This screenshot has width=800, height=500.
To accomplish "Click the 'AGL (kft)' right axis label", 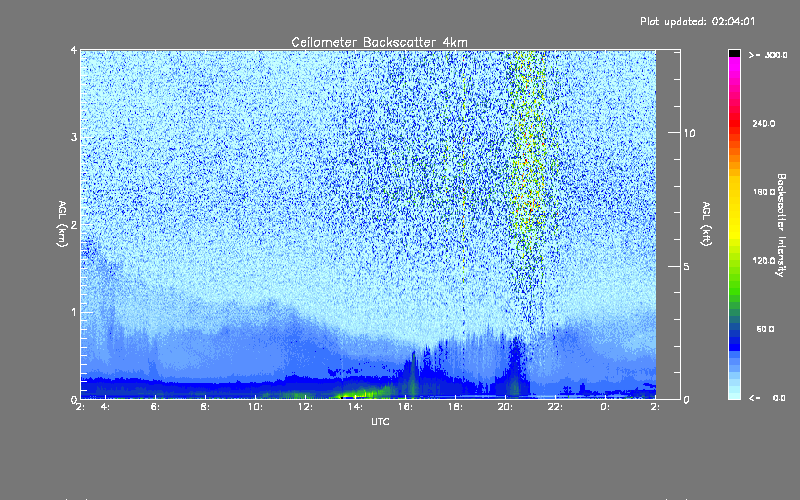I will click(706, 224).
